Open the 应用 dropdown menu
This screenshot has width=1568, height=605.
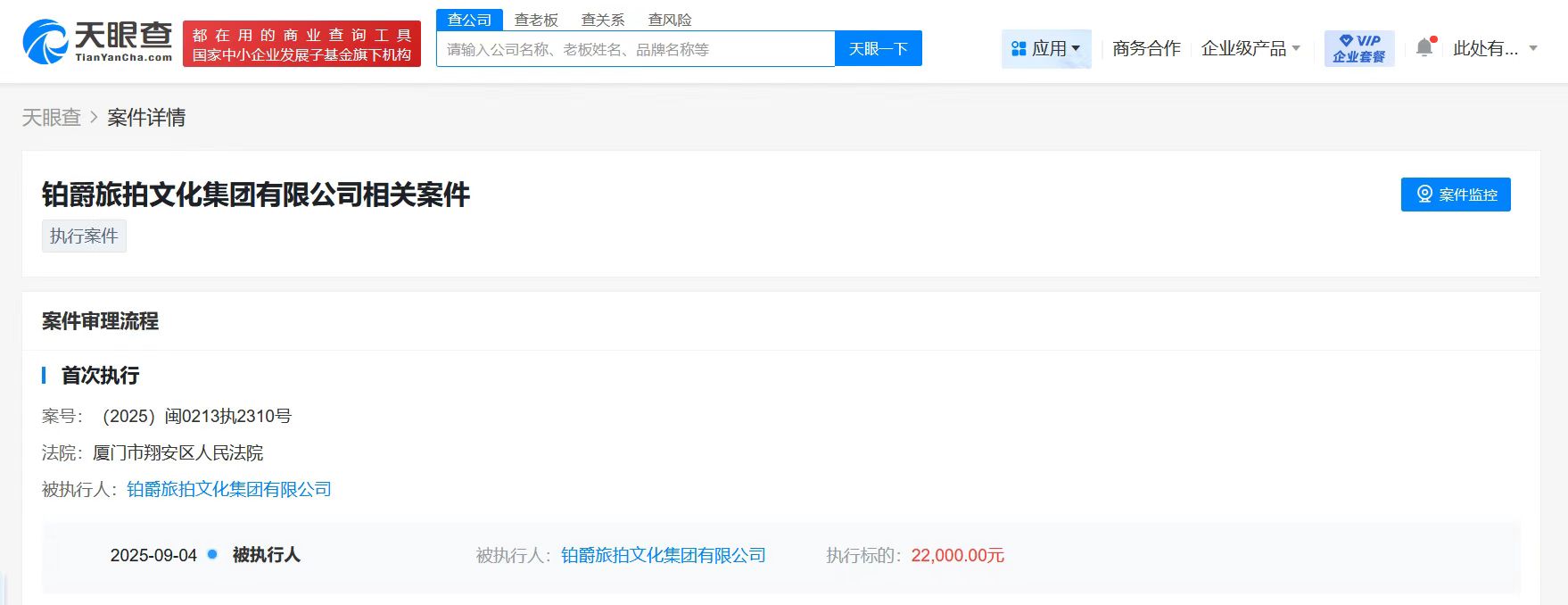(x=1046, y=49)
